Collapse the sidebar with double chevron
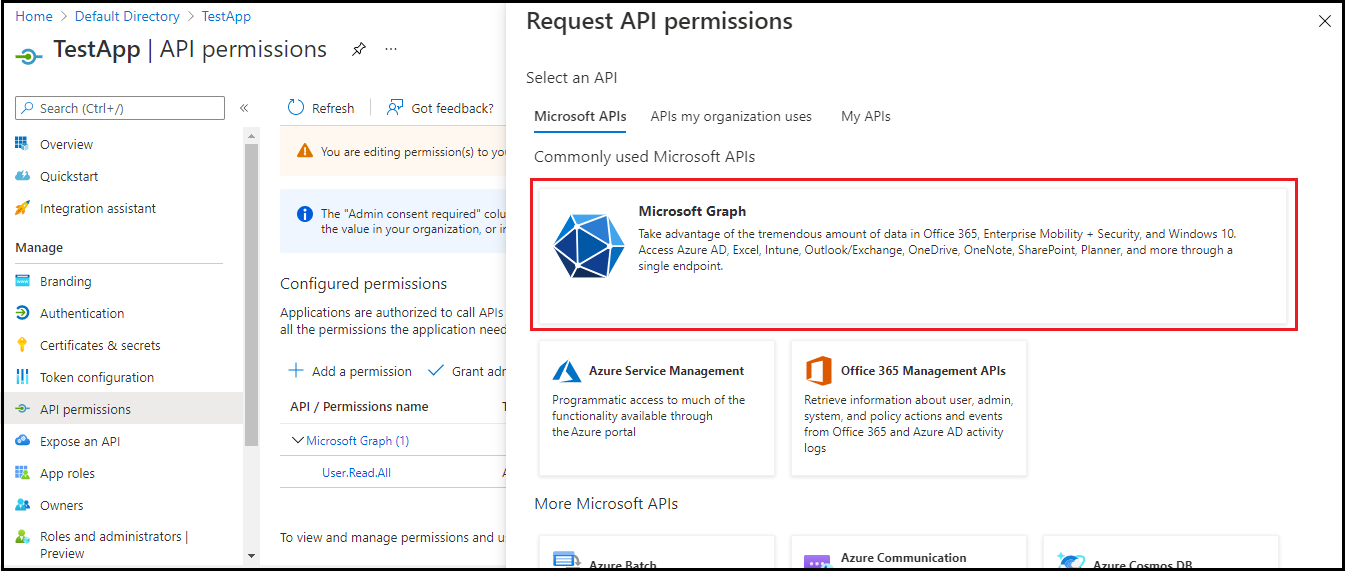The height and width of the screenshot is (571, 1345). coord(243,108)
